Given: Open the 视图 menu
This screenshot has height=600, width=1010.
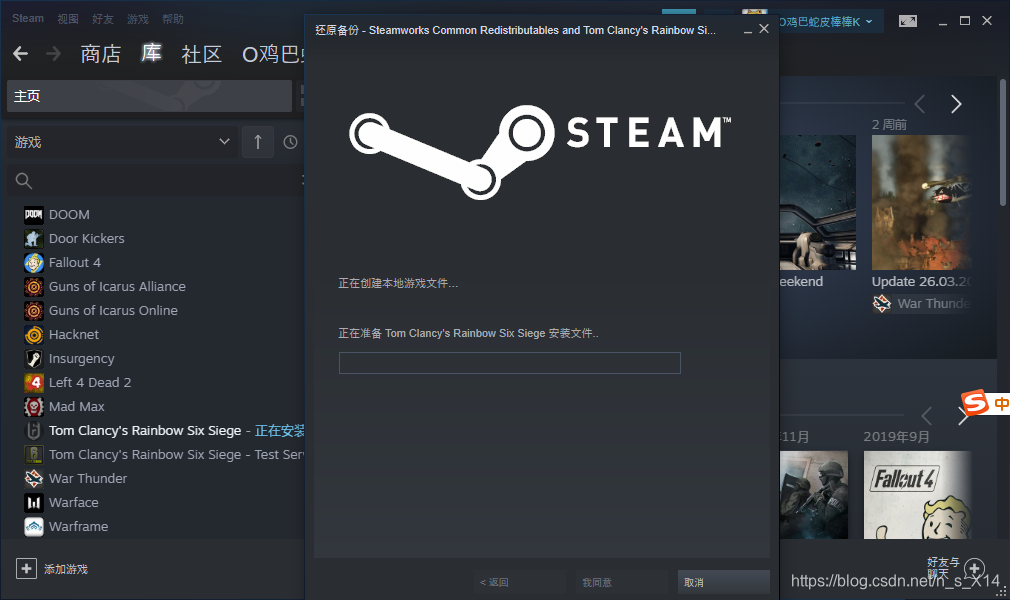Looking at the screenshot, I should point(68,19).
